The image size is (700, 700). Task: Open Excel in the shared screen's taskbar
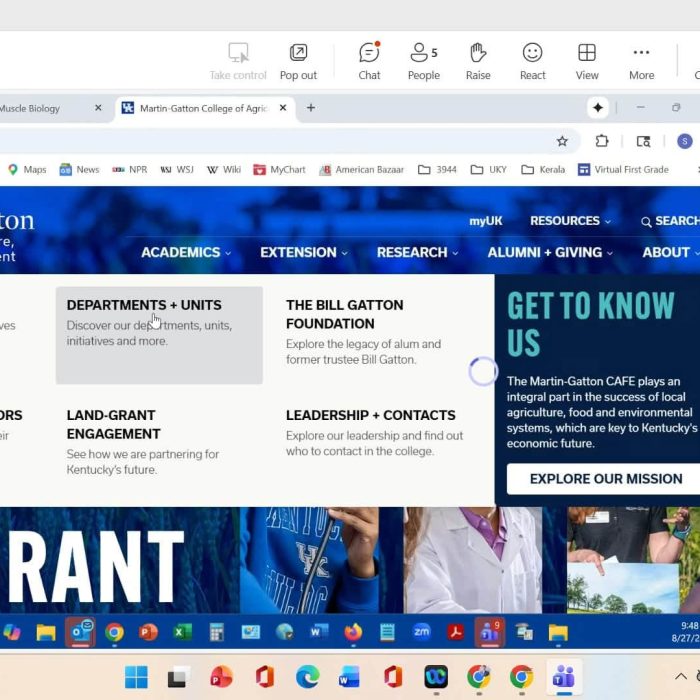pyautogui.click(x=183, y=633)
